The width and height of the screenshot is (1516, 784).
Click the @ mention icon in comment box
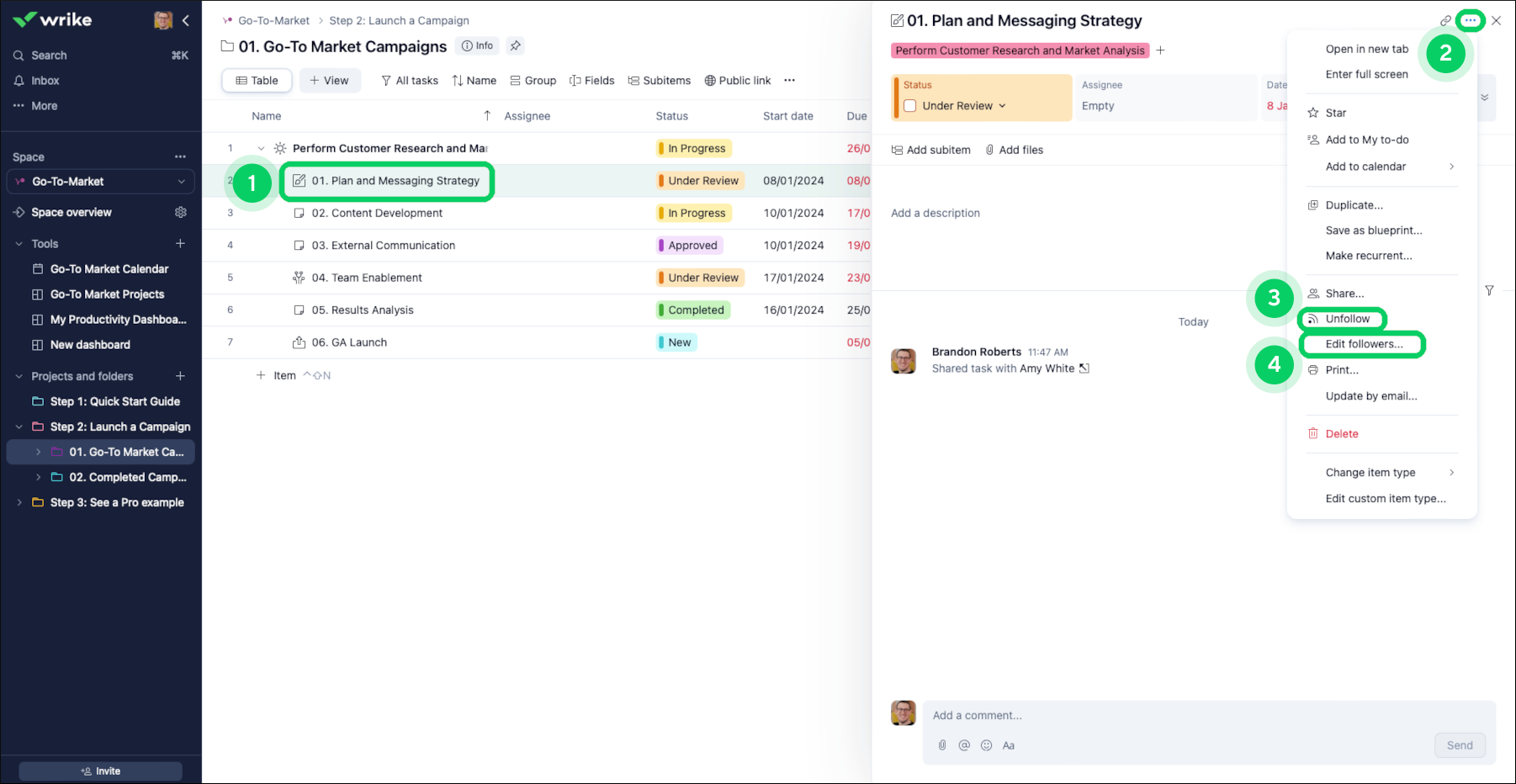coord(964,745)
